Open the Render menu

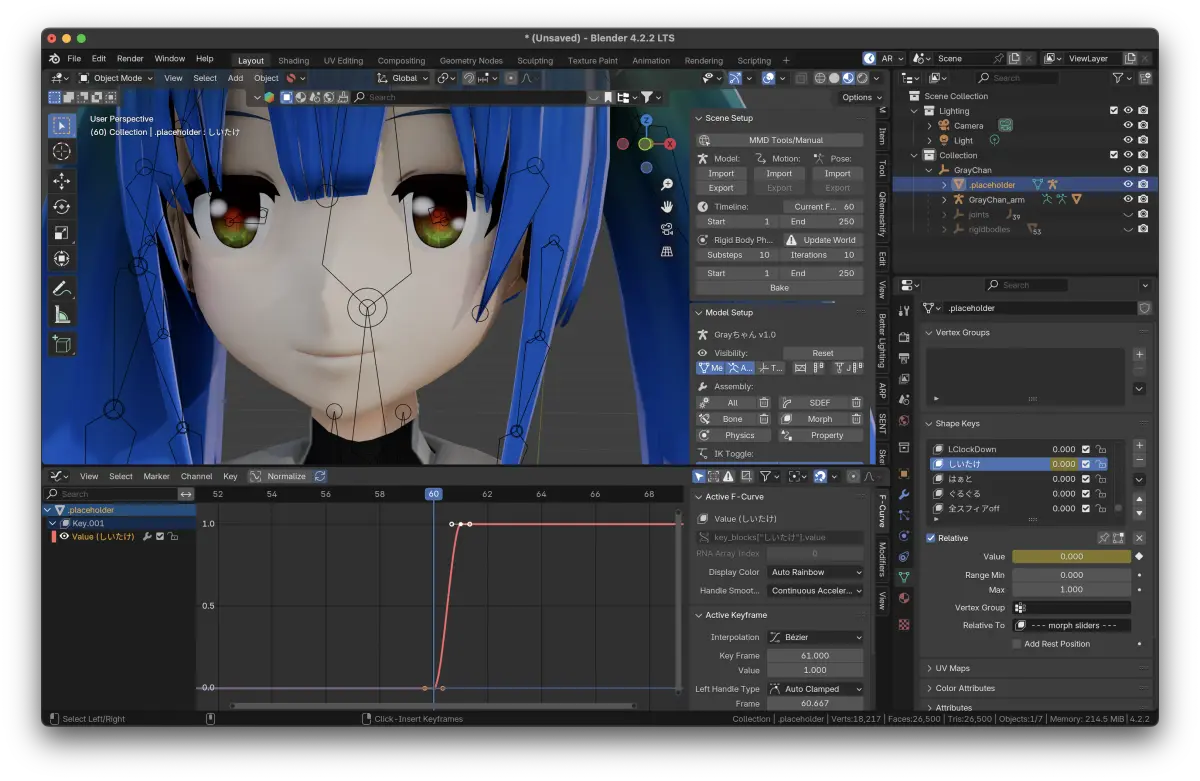[x=130, y=59]
